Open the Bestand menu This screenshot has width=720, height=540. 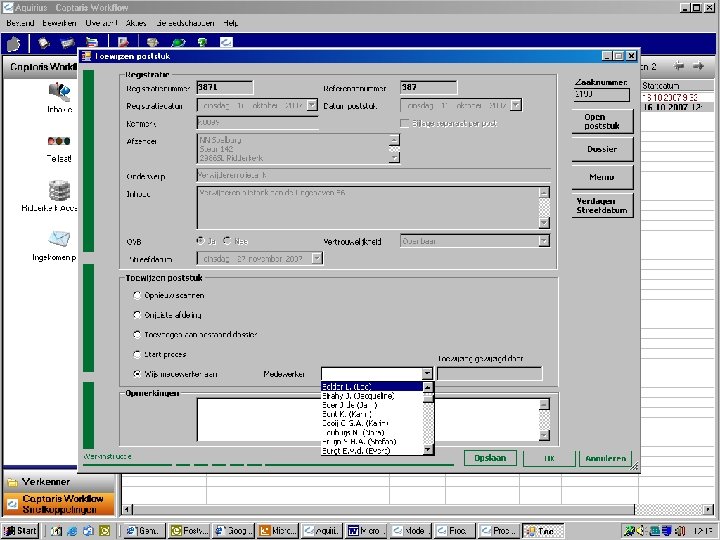tap(20, 23)
